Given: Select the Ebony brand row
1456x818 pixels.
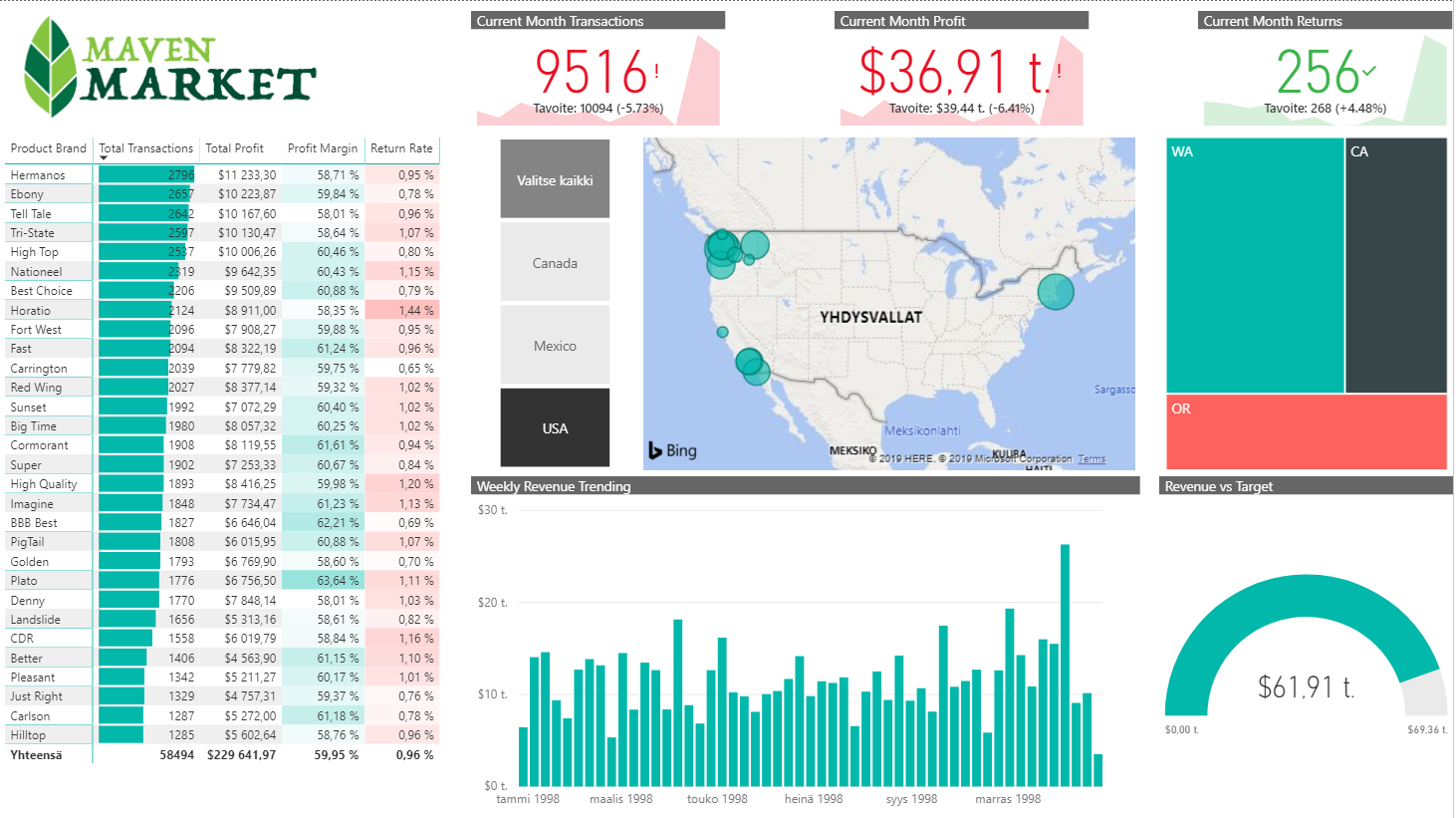Looking at the screenshot, I should click(222, 194).
